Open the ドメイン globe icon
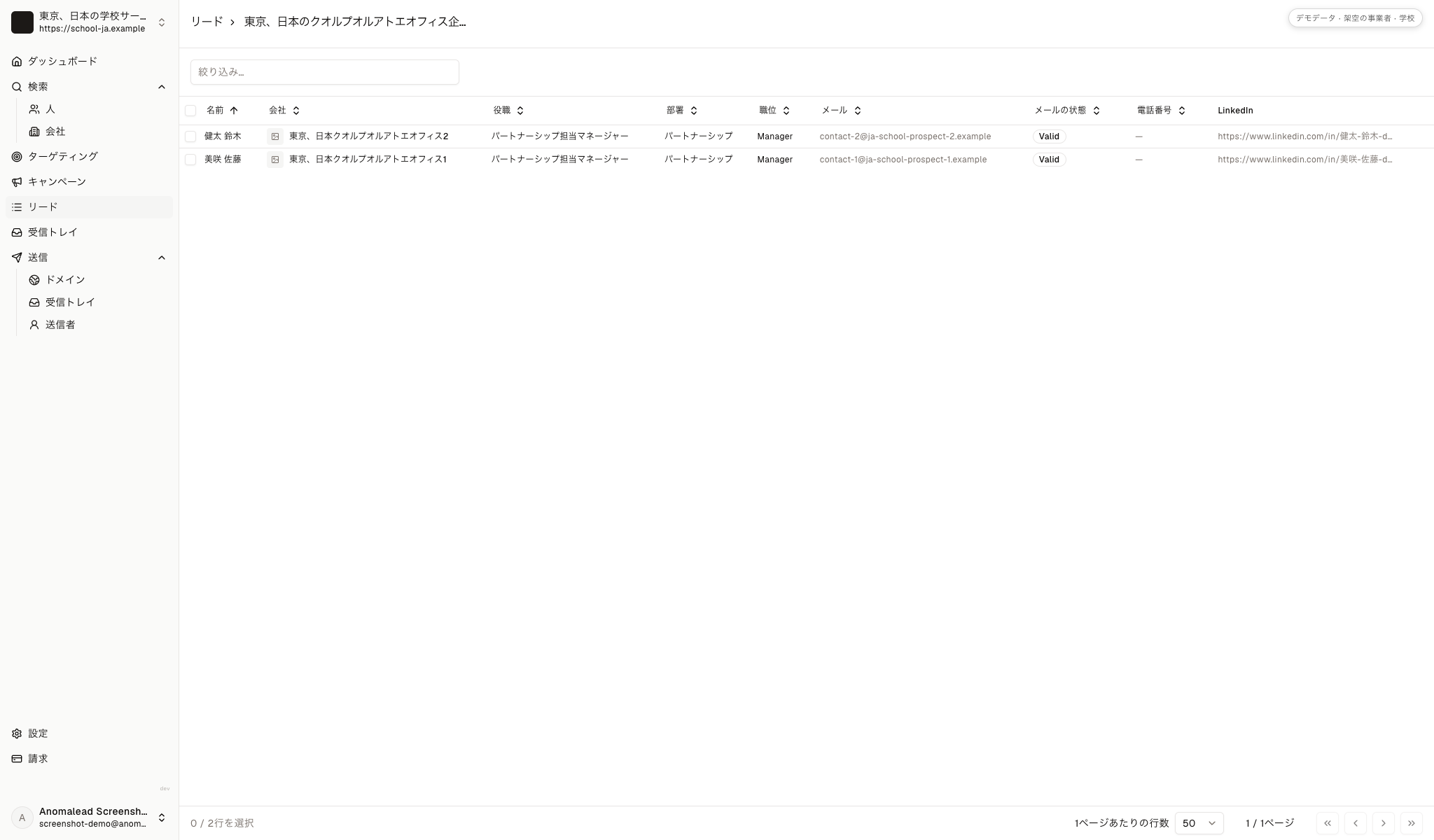1434x840 pixels. point(34,280)
